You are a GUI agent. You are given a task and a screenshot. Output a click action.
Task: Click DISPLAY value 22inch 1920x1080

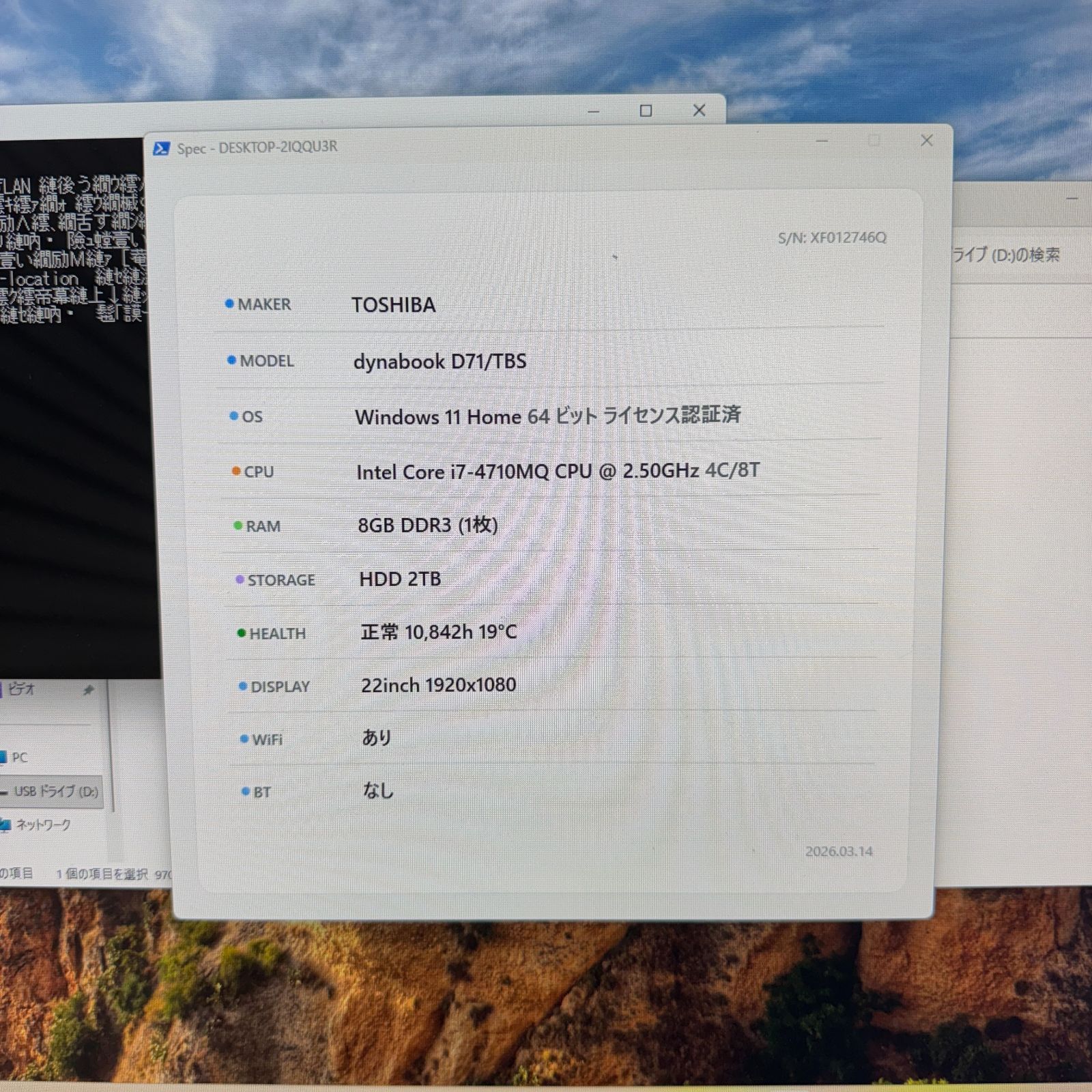click(x=438, y=685)
